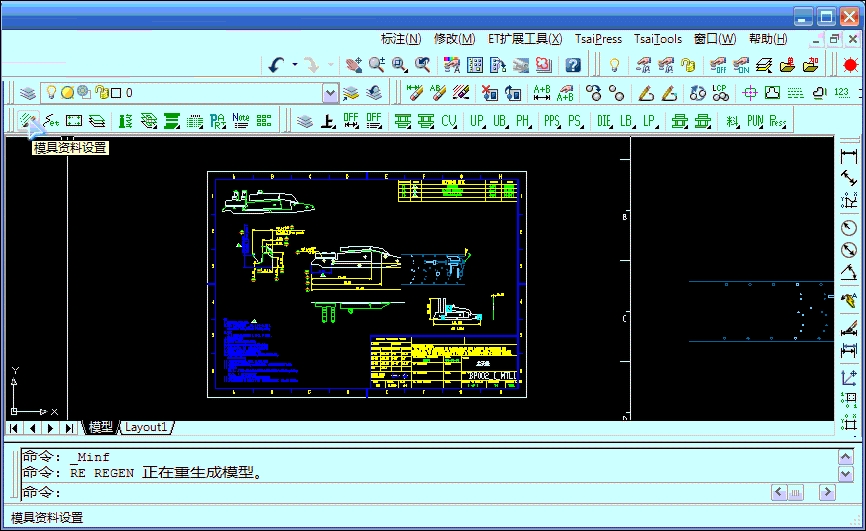Viewport: 866px width, 531px height.
Task: Open the Undo history dropdown arrow
Action: pyautogui.click(x=294, y=65)
